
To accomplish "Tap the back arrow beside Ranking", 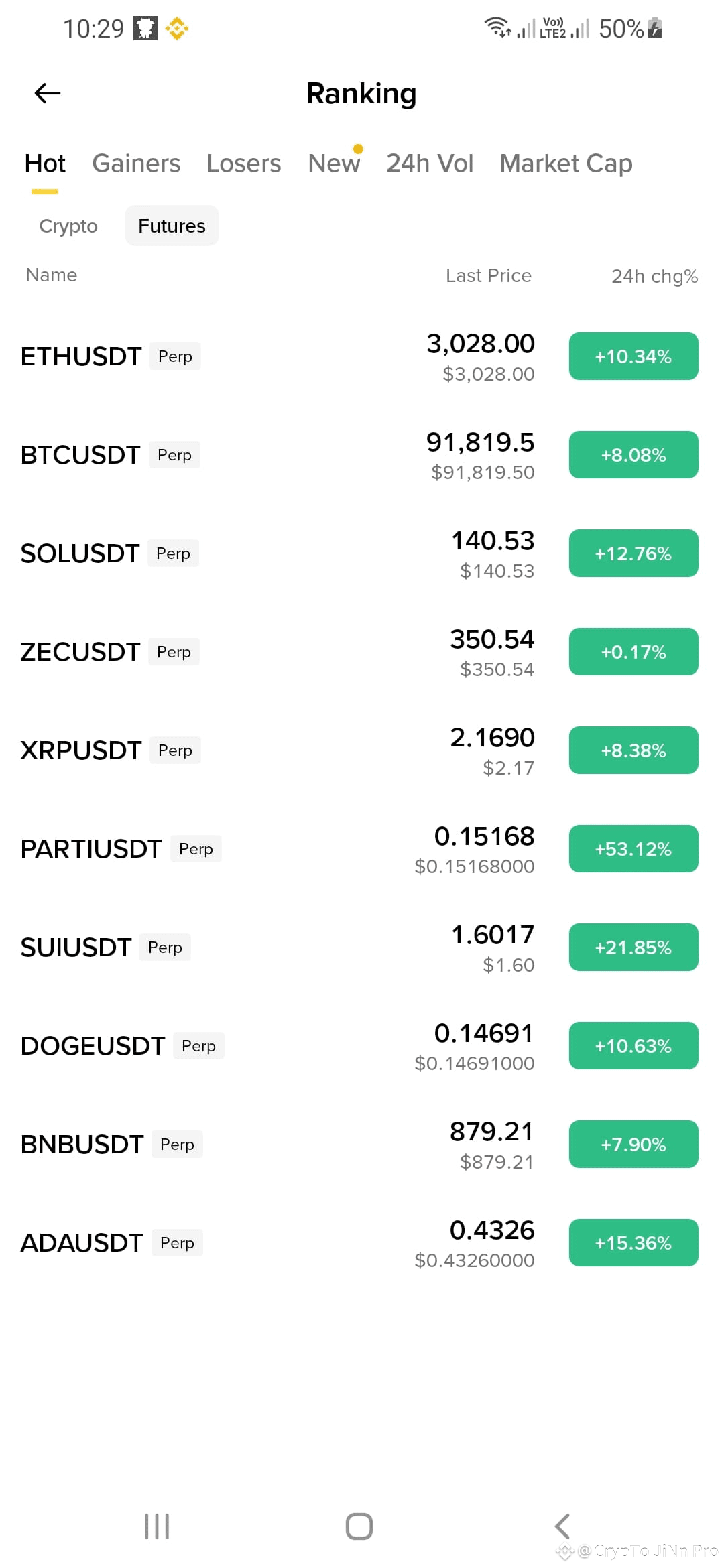I will [48, 93].
